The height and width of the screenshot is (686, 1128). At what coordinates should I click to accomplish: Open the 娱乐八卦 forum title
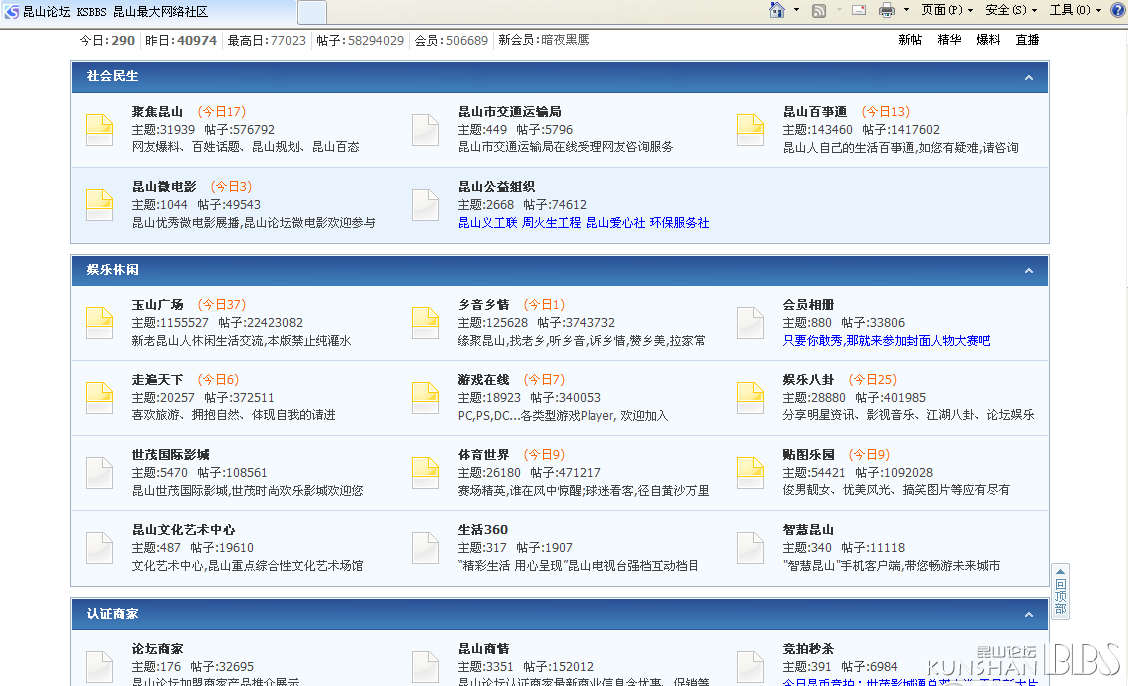click(x=809, y=380)
